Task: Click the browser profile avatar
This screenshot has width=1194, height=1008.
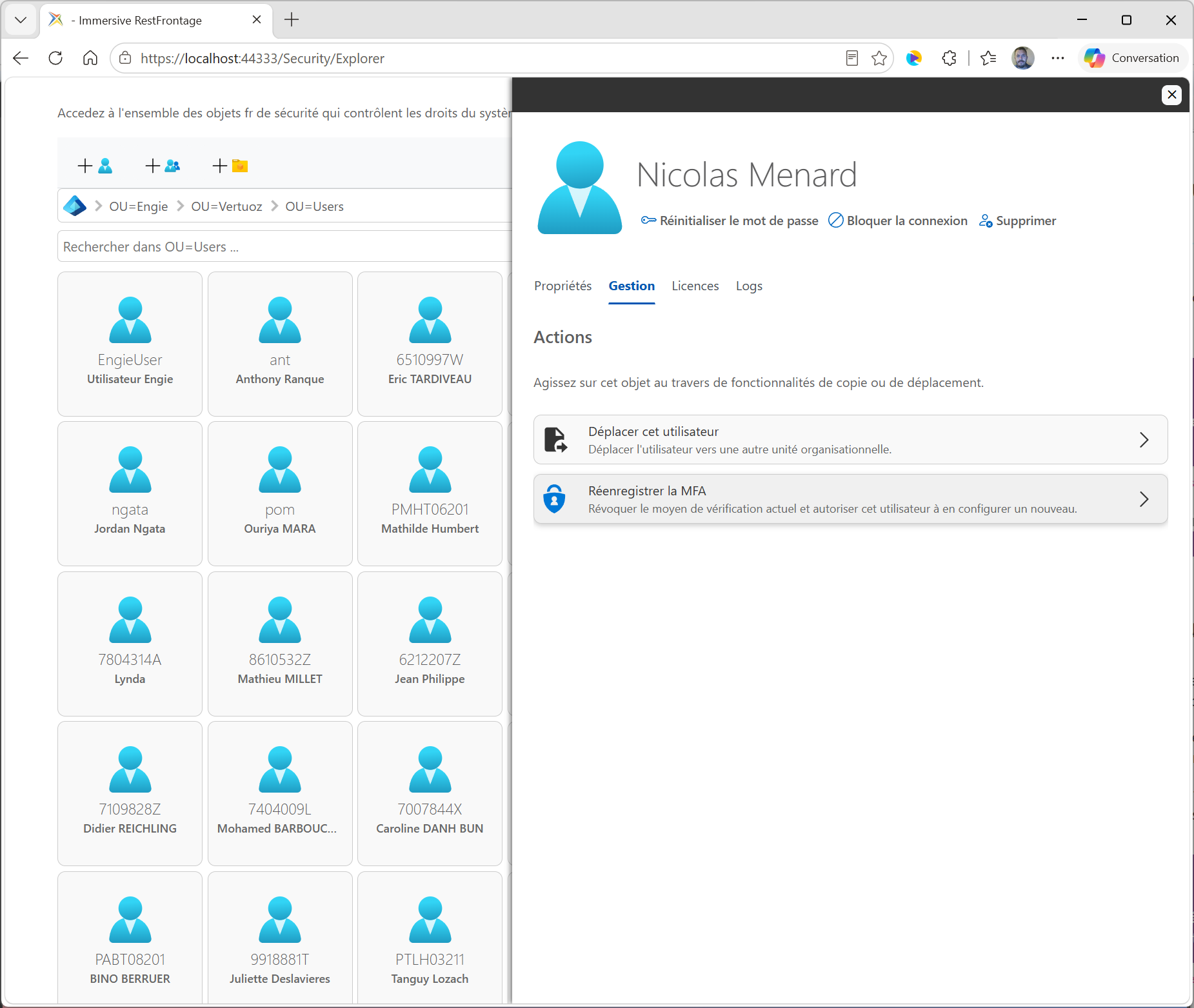Action: (1022, 58)
